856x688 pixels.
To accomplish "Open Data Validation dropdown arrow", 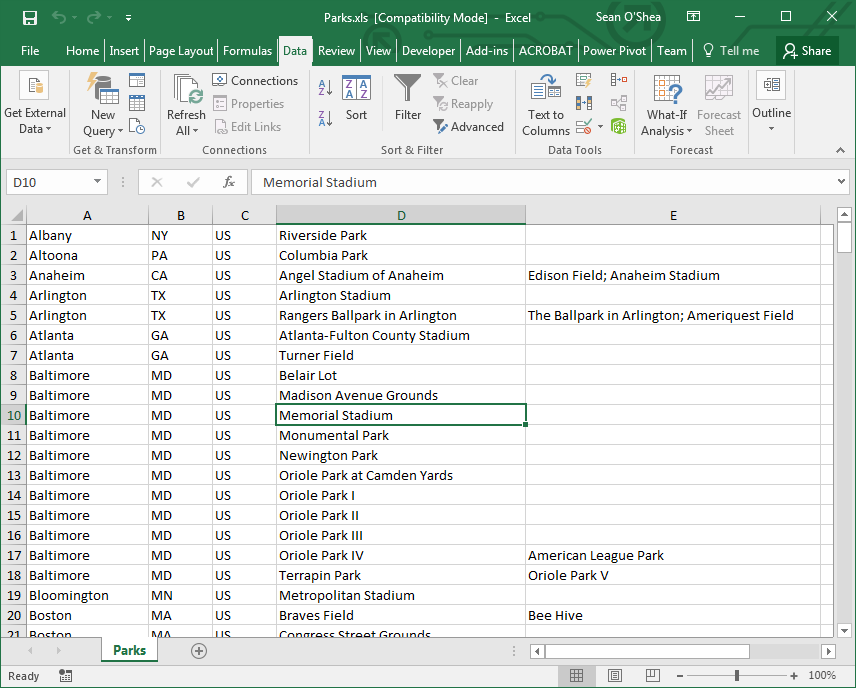I will pos(601,127).
